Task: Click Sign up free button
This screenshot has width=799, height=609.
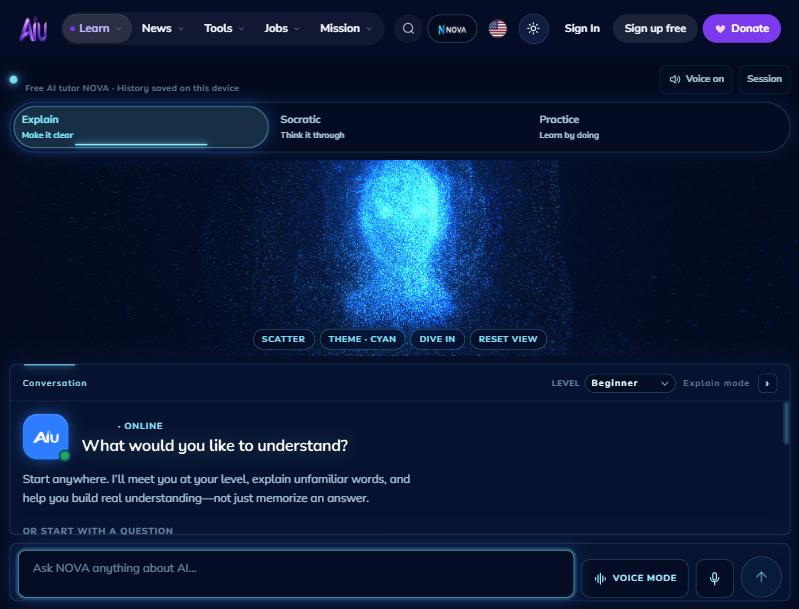Action: click(655, 29)
